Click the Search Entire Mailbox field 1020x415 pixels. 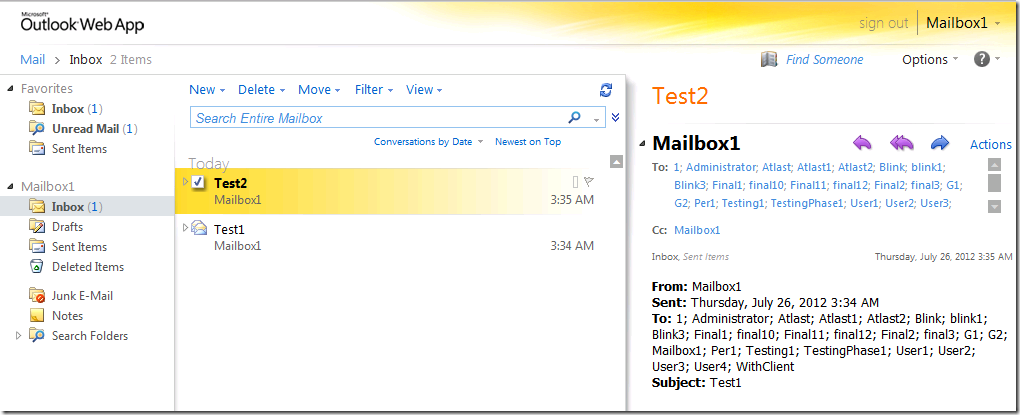(381, 118)
